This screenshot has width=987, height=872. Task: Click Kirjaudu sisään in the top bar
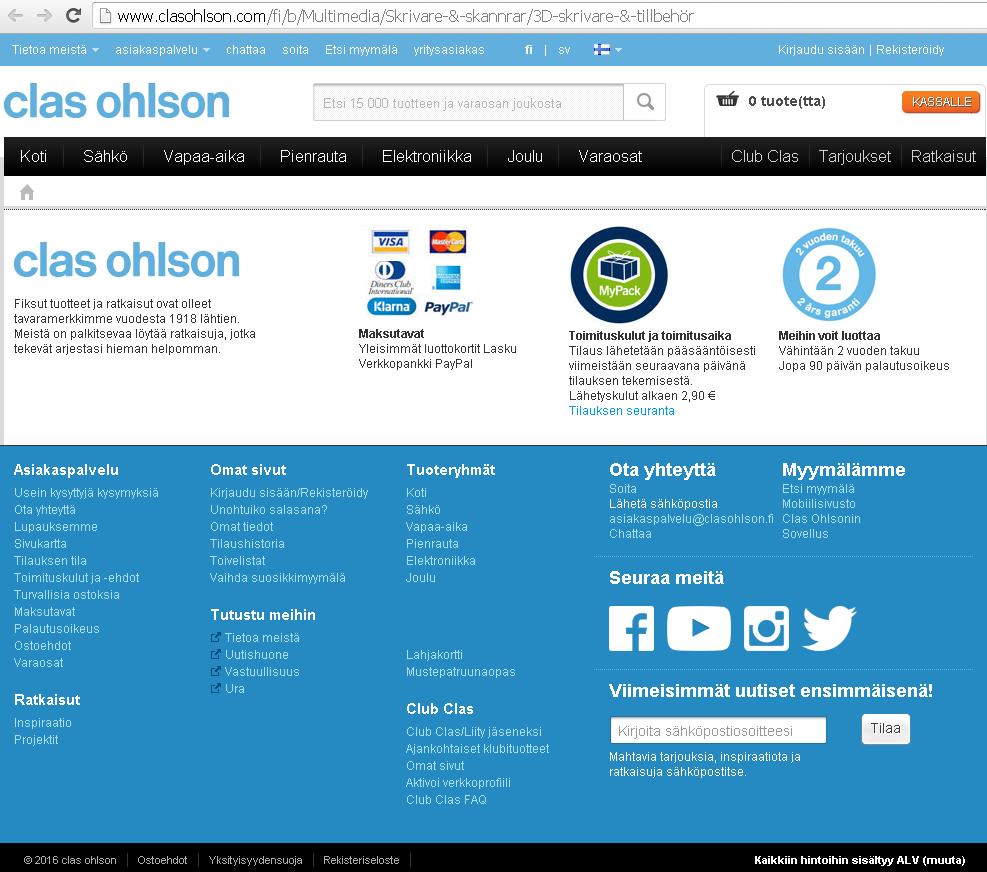821,50
